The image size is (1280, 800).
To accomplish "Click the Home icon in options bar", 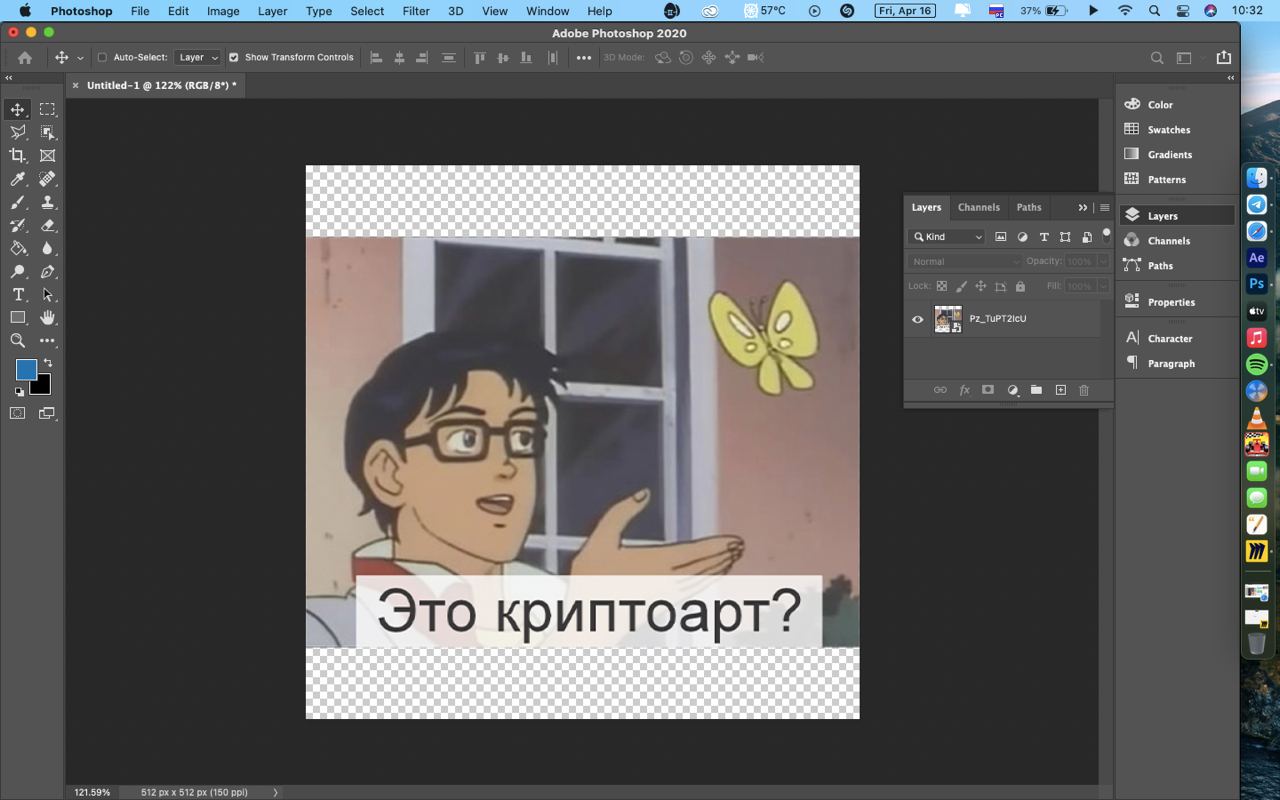I will [25, 58].
